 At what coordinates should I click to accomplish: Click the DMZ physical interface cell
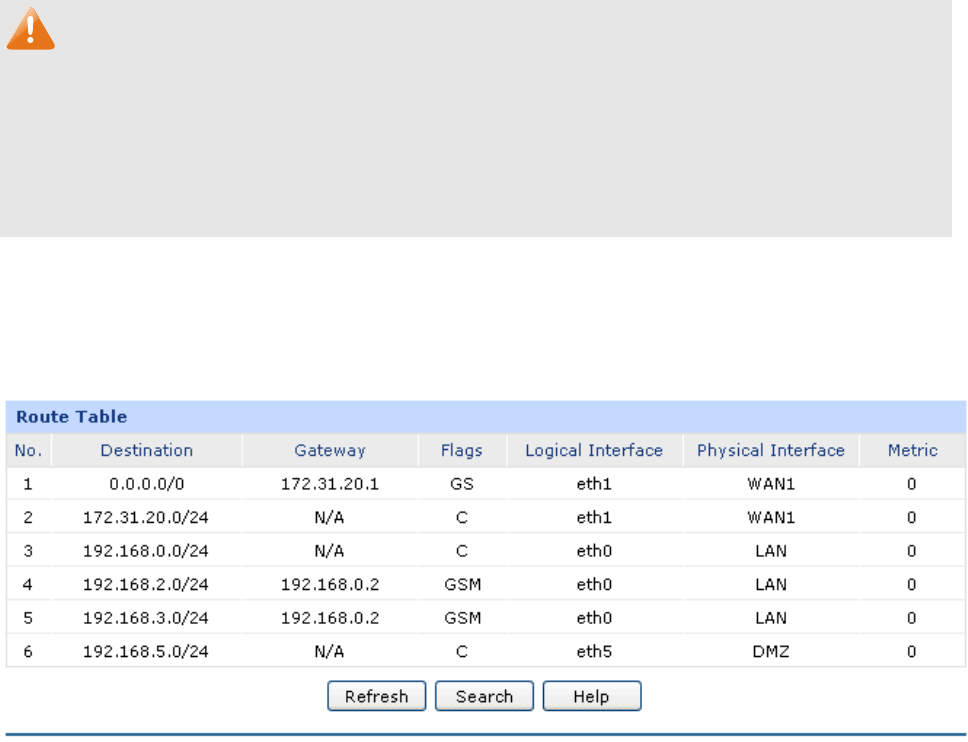tap(771, 651)
